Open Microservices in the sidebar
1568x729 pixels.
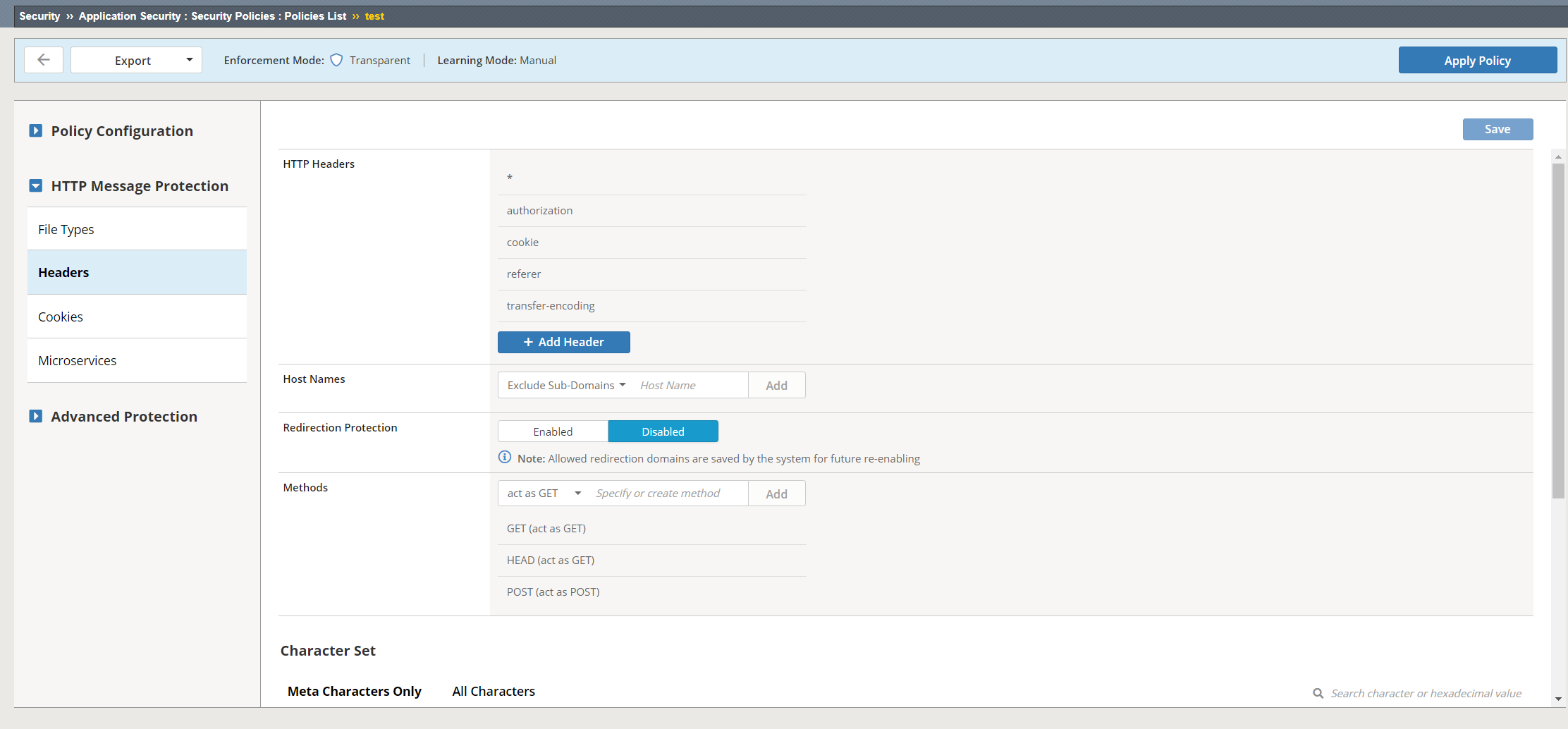pyautogui.click(x=137, y=360)
